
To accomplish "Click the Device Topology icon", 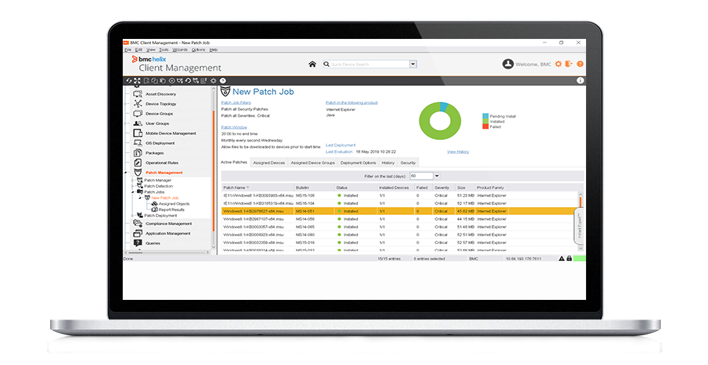I will [x=138, y=104].
